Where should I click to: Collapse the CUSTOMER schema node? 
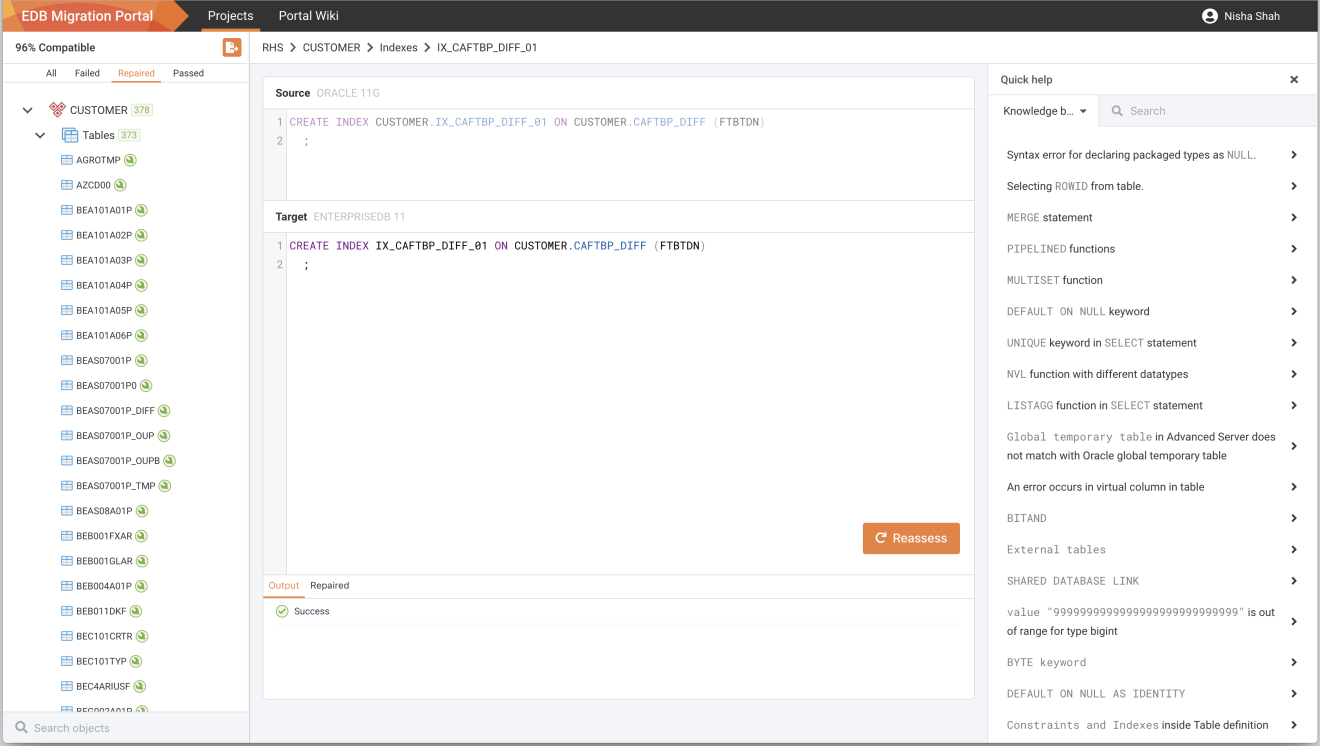[28, 110]
